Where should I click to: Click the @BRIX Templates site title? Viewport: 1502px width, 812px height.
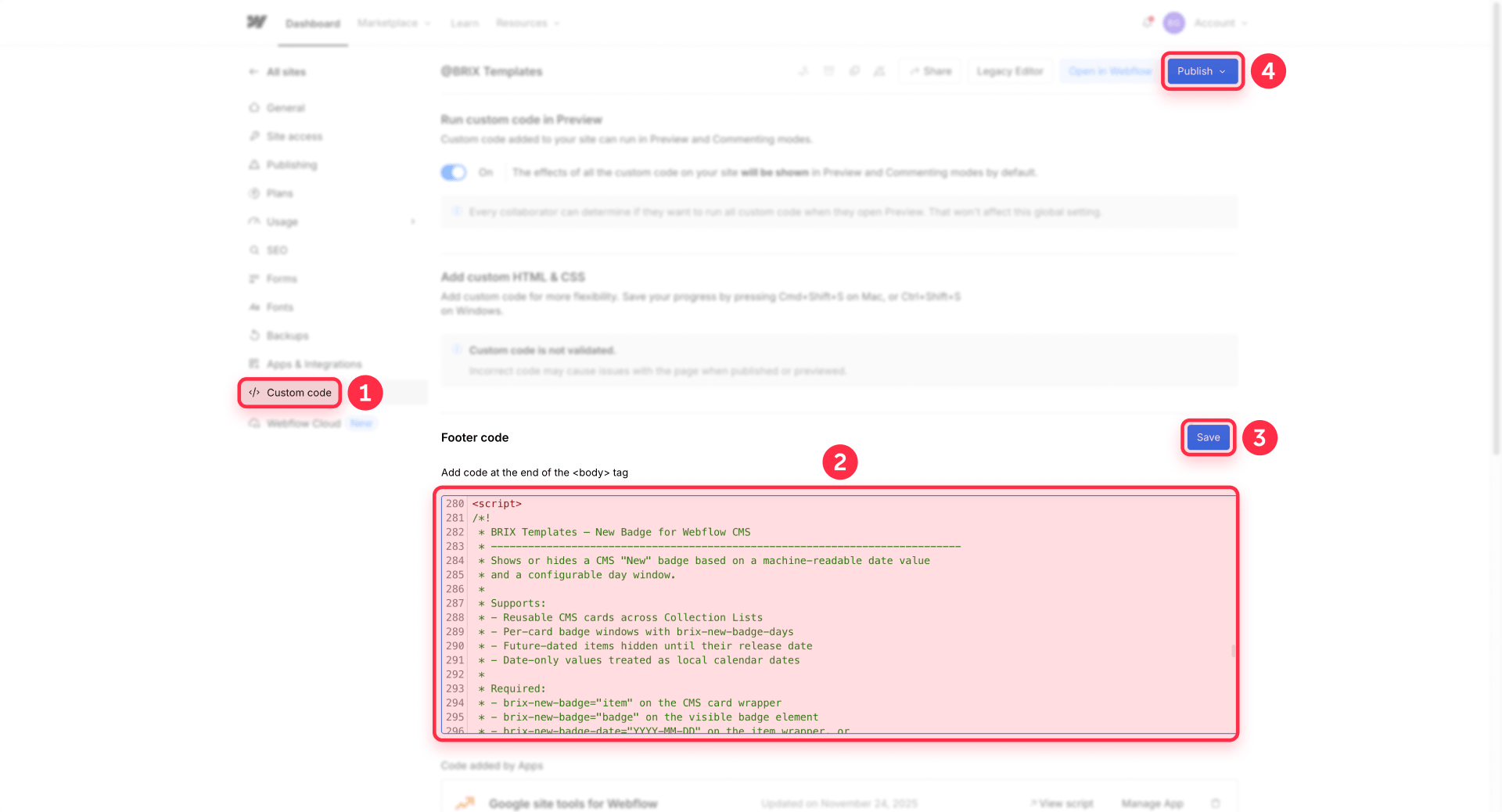click(492, 71)
